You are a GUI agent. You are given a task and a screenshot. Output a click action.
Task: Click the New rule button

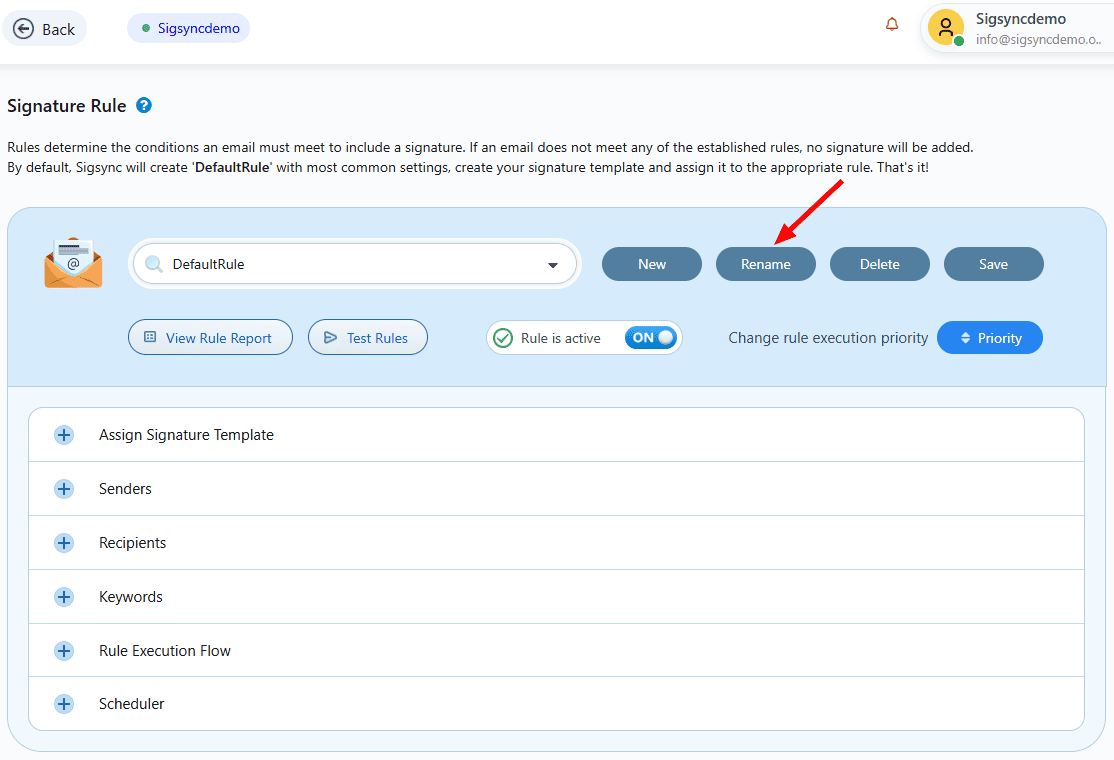click(651, 264)
